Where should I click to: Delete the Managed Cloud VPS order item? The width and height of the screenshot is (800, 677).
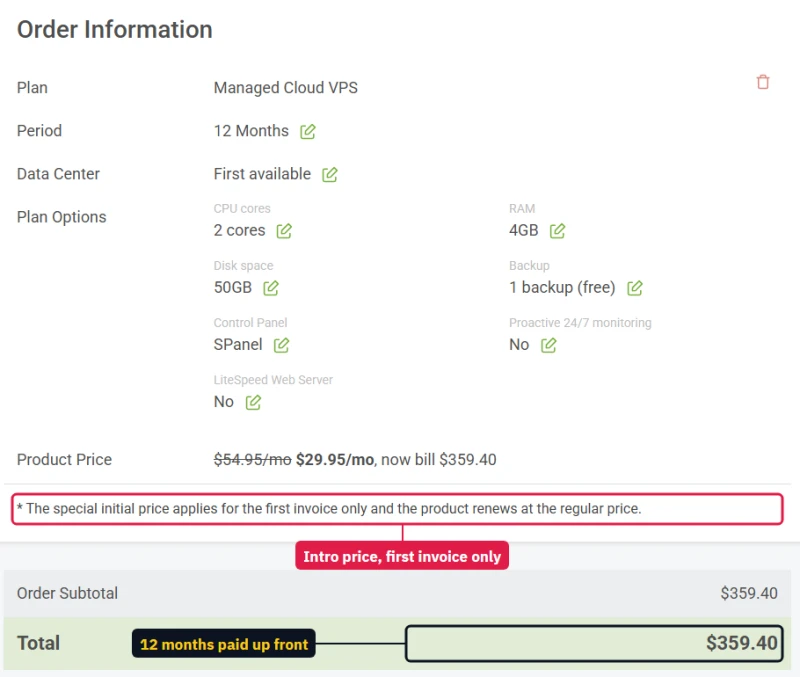(x=763, y=82)
